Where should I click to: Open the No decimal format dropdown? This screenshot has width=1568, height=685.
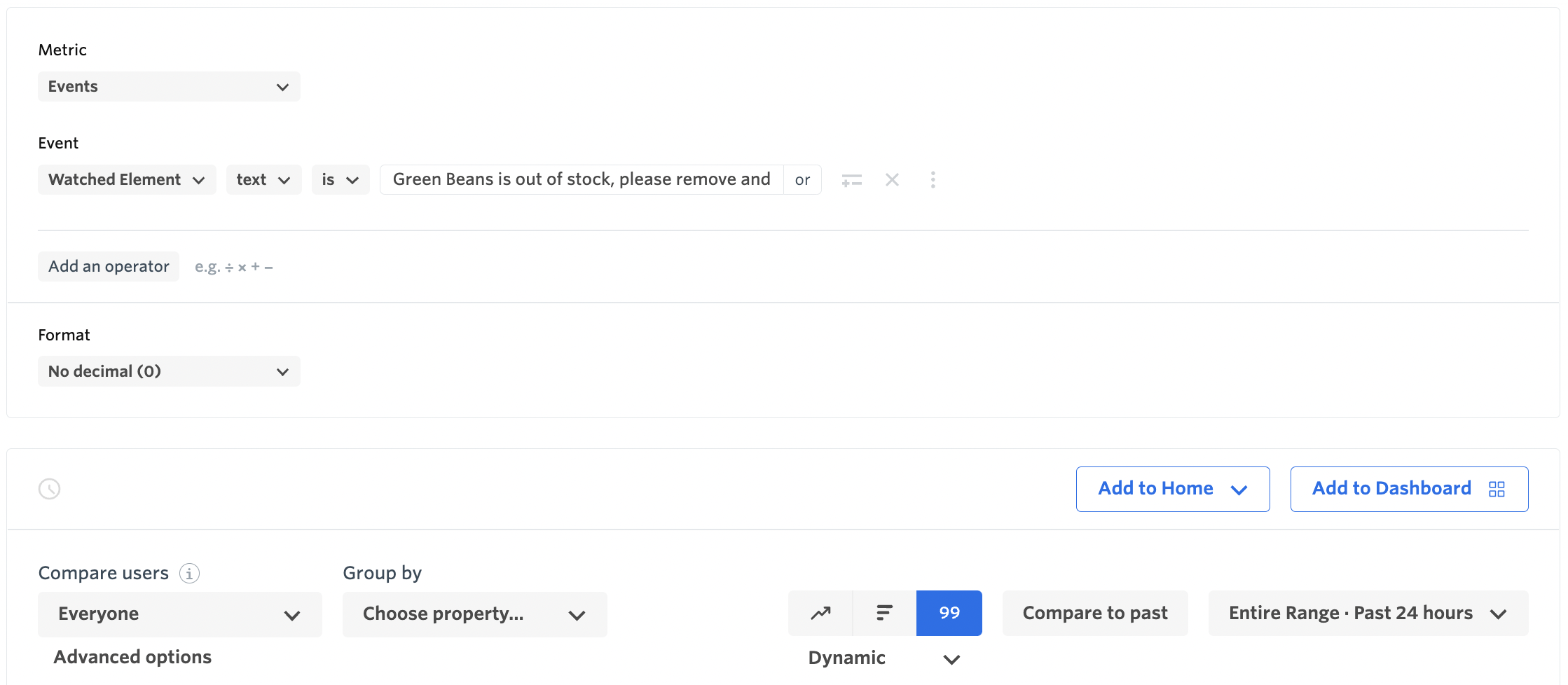pyautogui.click(x=169, y=371)
